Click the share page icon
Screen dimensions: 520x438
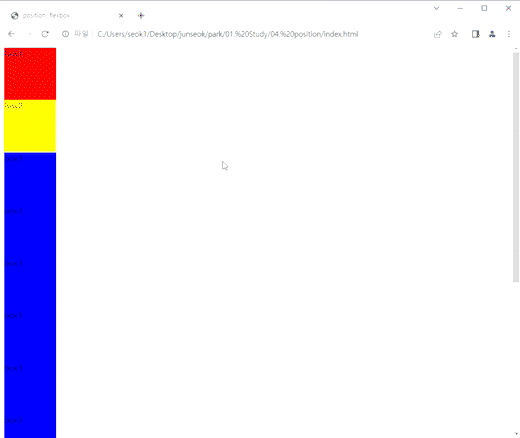coord(438,34)
